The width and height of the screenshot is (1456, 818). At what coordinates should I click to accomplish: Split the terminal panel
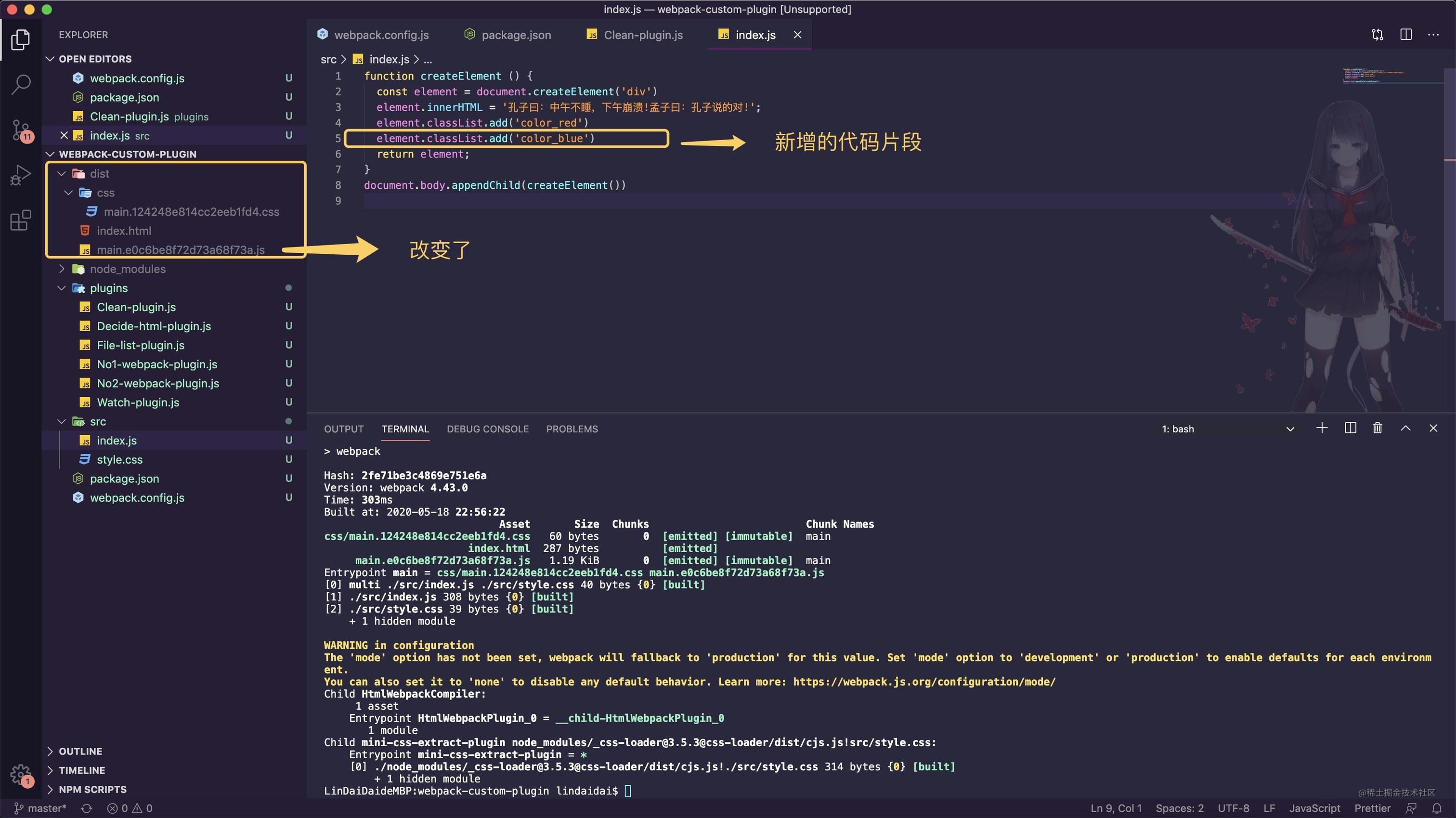pyautogui.click(x=1350, y=428)
